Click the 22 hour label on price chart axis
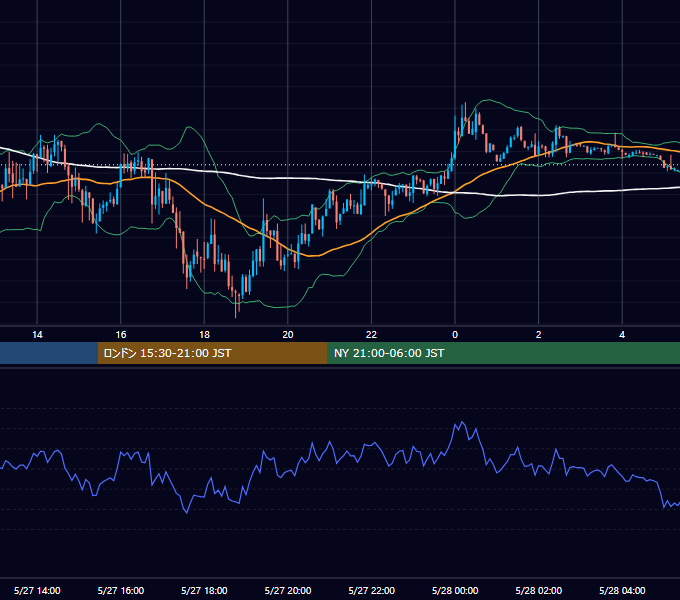 [371, 335]
